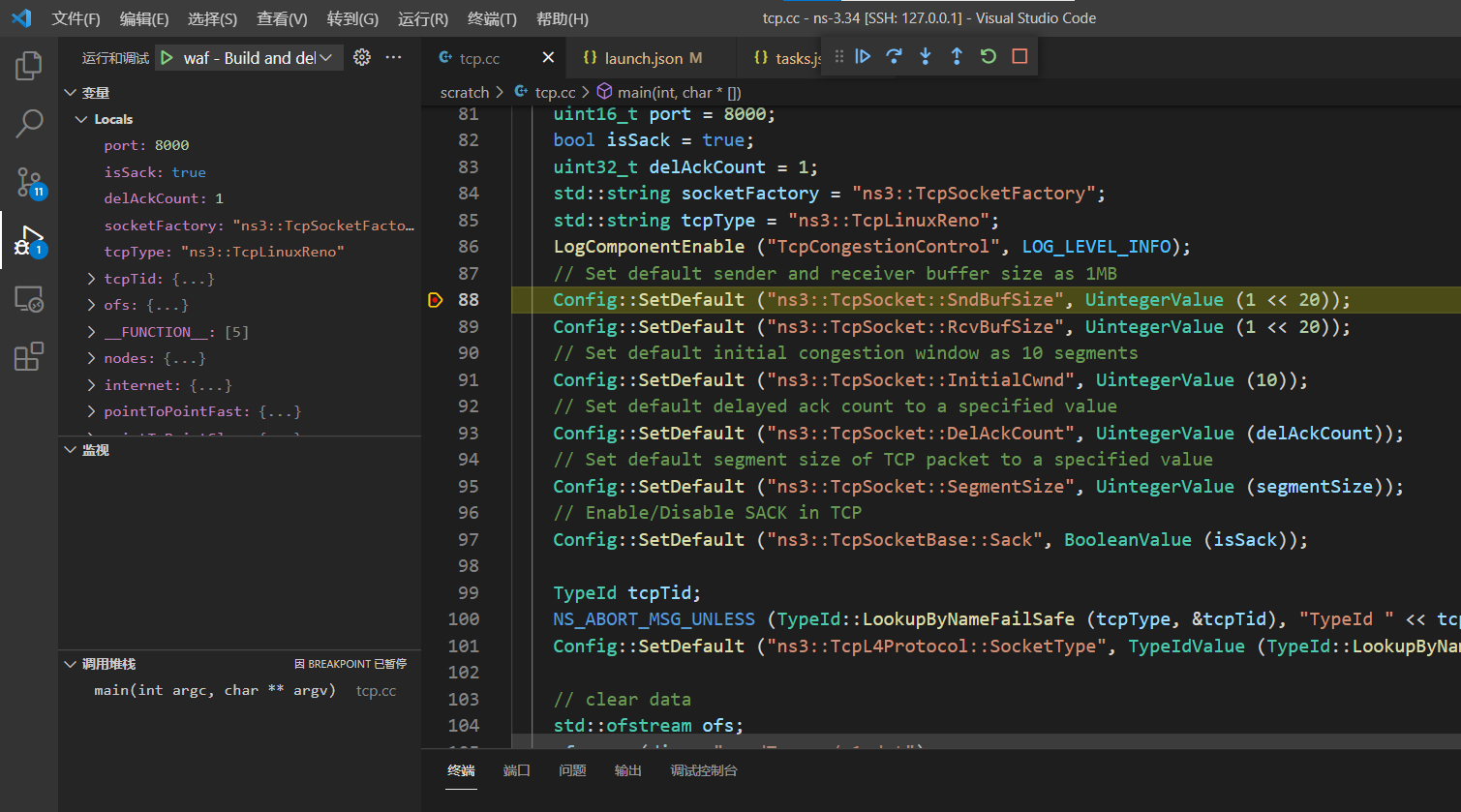1461x812 pixels.
Task: Start debugging with green play button
Action: click(167, 58)
